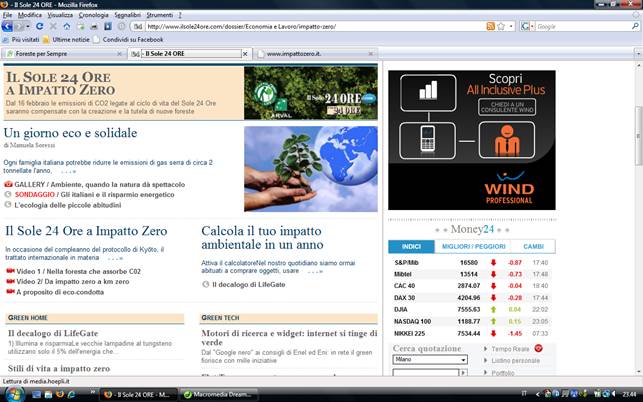Click the GALLERY camera icon
Image resolution: width=643 pixels, height=402 pixels.
point(8,184)
